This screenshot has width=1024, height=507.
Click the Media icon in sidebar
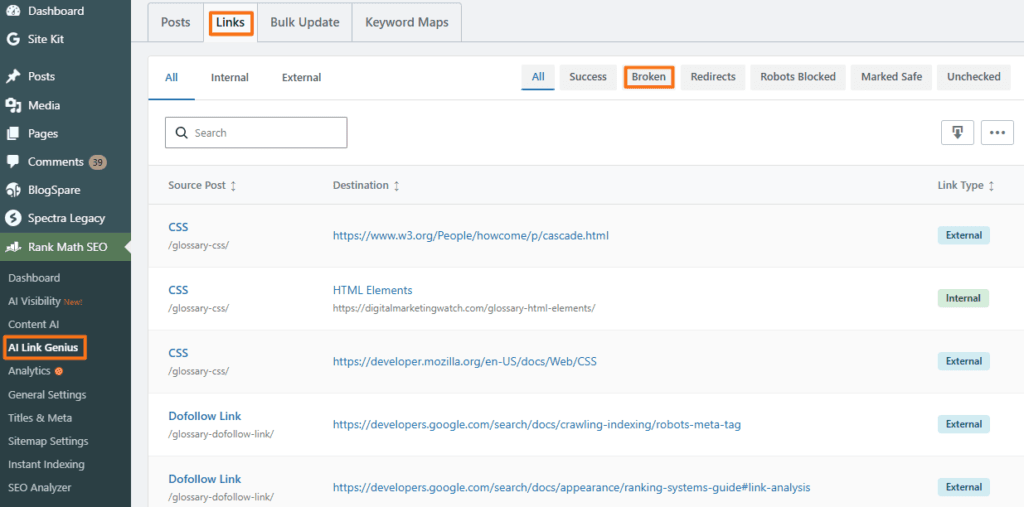click(x=13, y=105)
